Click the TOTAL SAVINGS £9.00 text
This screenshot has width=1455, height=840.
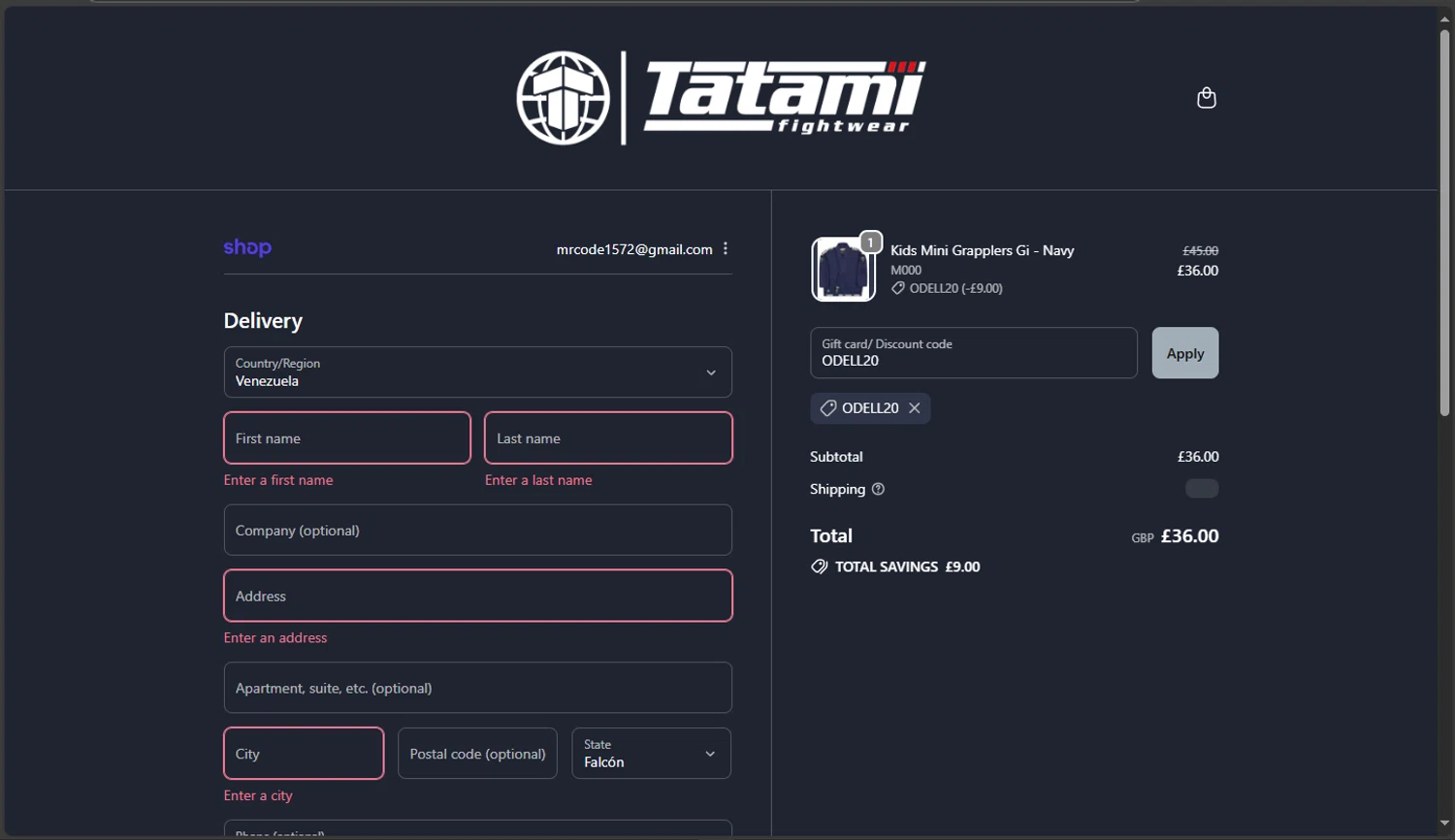(x=908, y=566)
